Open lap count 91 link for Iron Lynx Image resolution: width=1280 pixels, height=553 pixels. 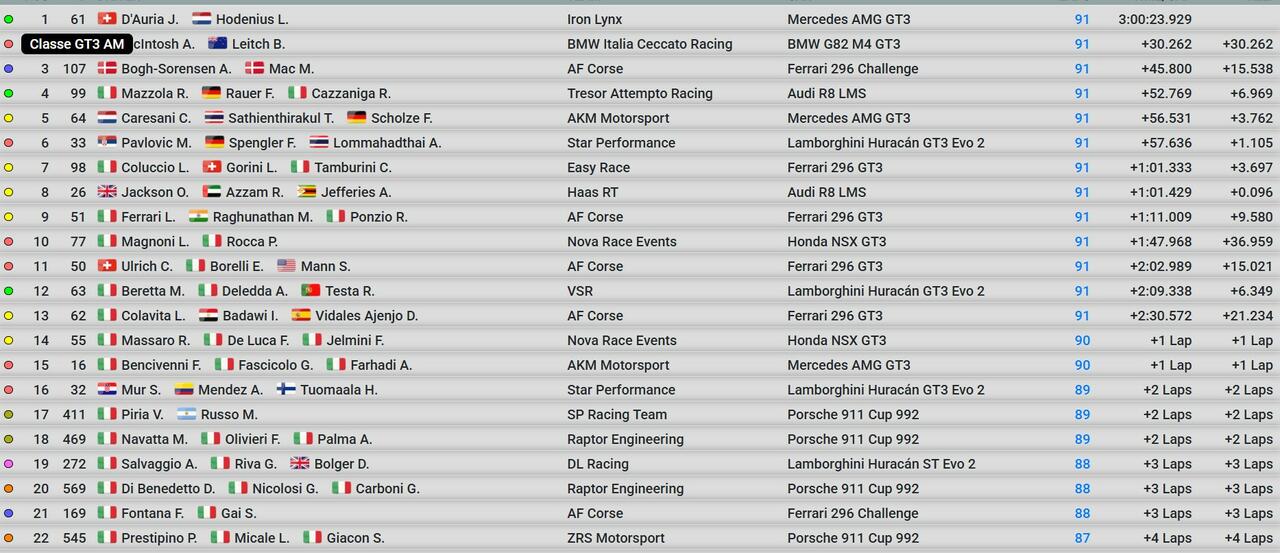pos(1082,19)
